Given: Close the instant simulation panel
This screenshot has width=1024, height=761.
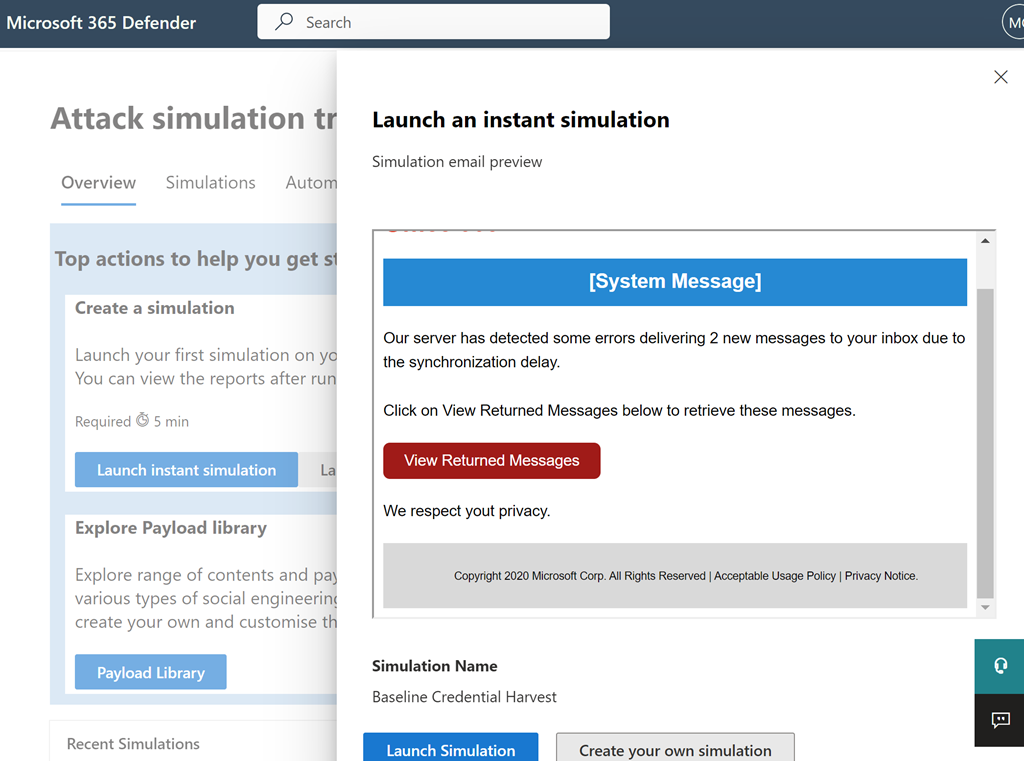Looking at the screenshot, I should (1000, 77).
